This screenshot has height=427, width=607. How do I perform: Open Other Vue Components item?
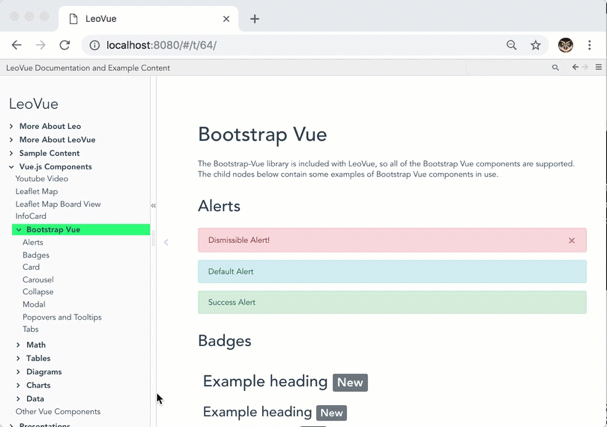point(58,412)
